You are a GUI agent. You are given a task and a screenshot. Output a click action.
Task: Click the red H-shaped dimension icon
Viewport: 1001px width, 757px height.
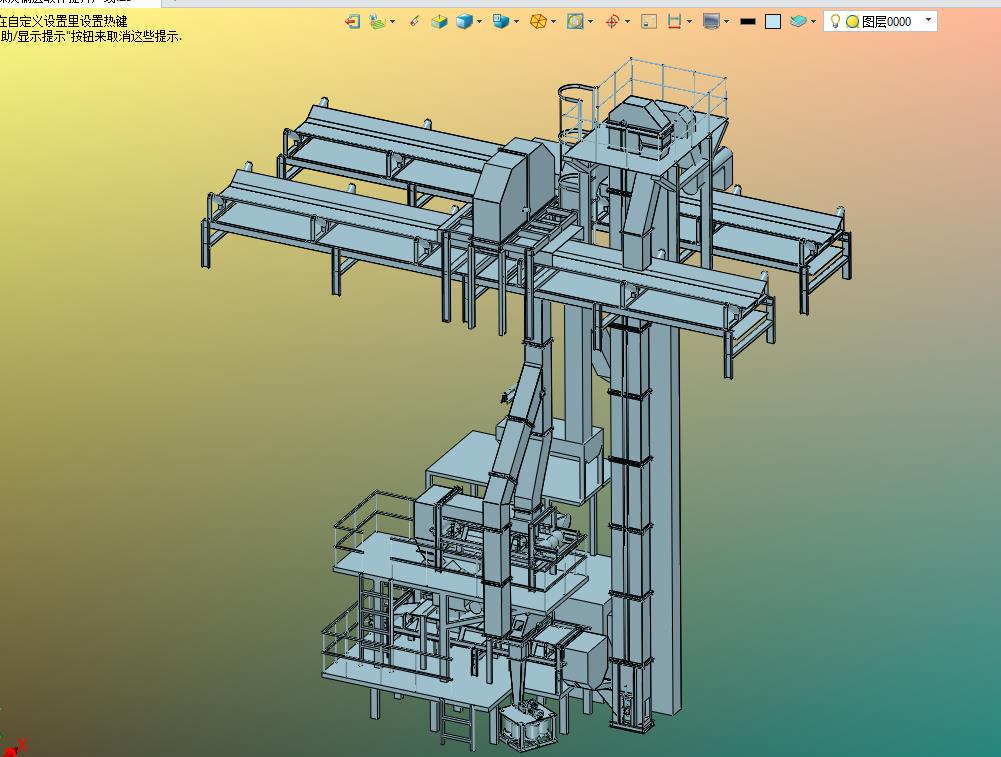675,21
